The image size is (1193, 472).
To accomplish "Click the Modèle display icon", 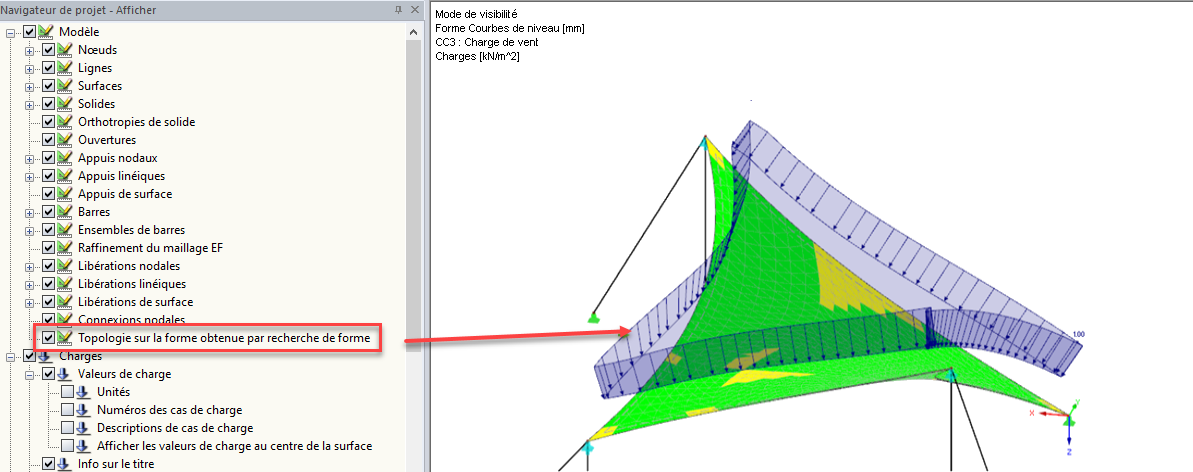I will point(45,32).
